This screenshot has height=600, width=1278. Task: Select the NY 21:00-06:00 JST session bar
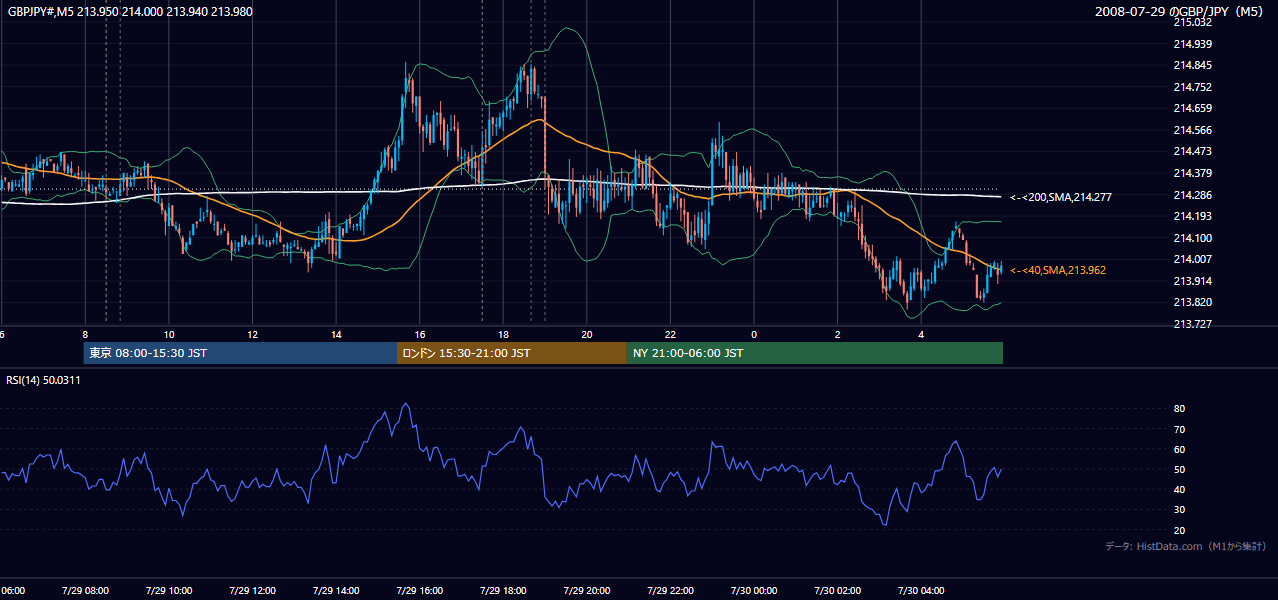(815, 353)
